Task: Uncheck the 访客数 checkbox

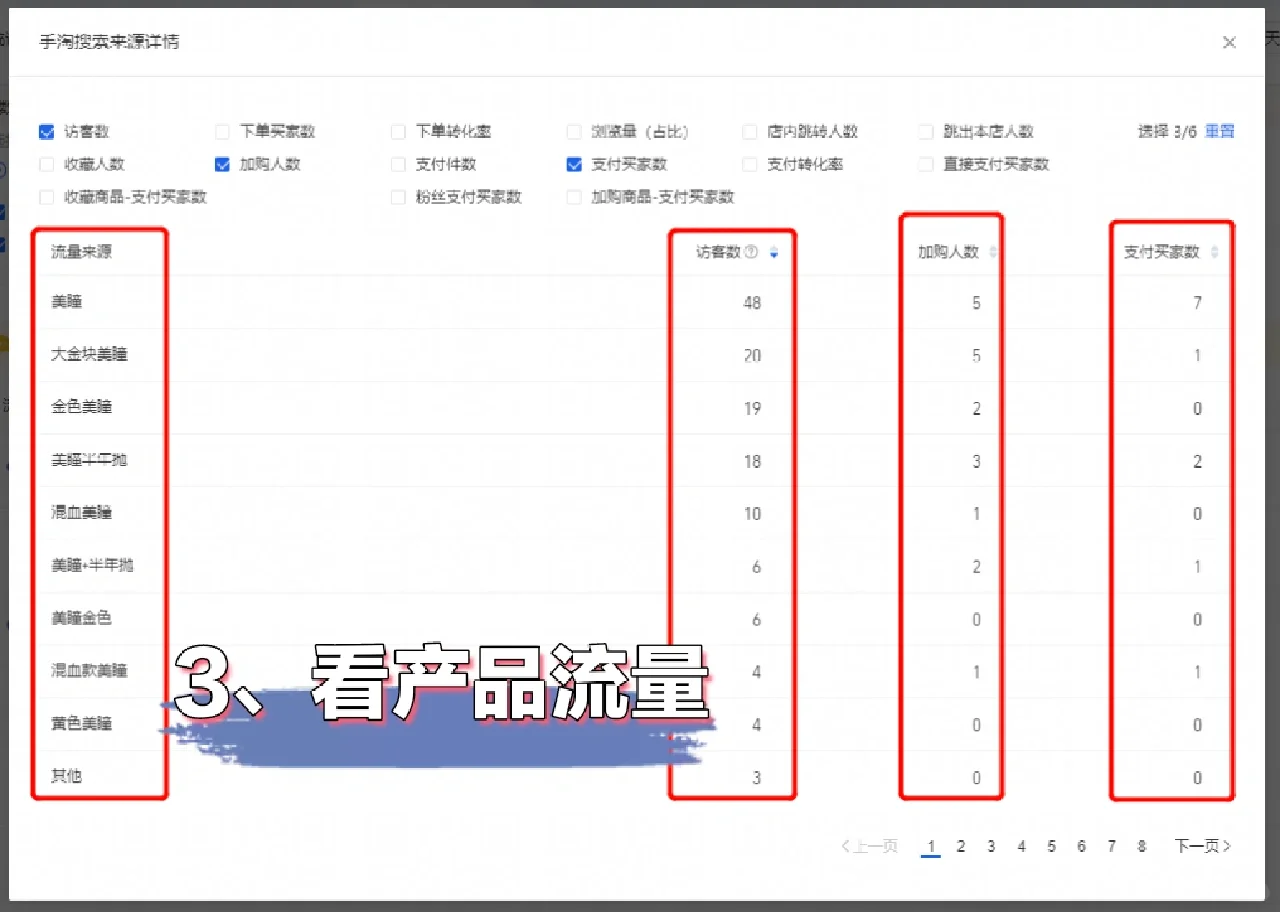Action: tap(47, 132)
